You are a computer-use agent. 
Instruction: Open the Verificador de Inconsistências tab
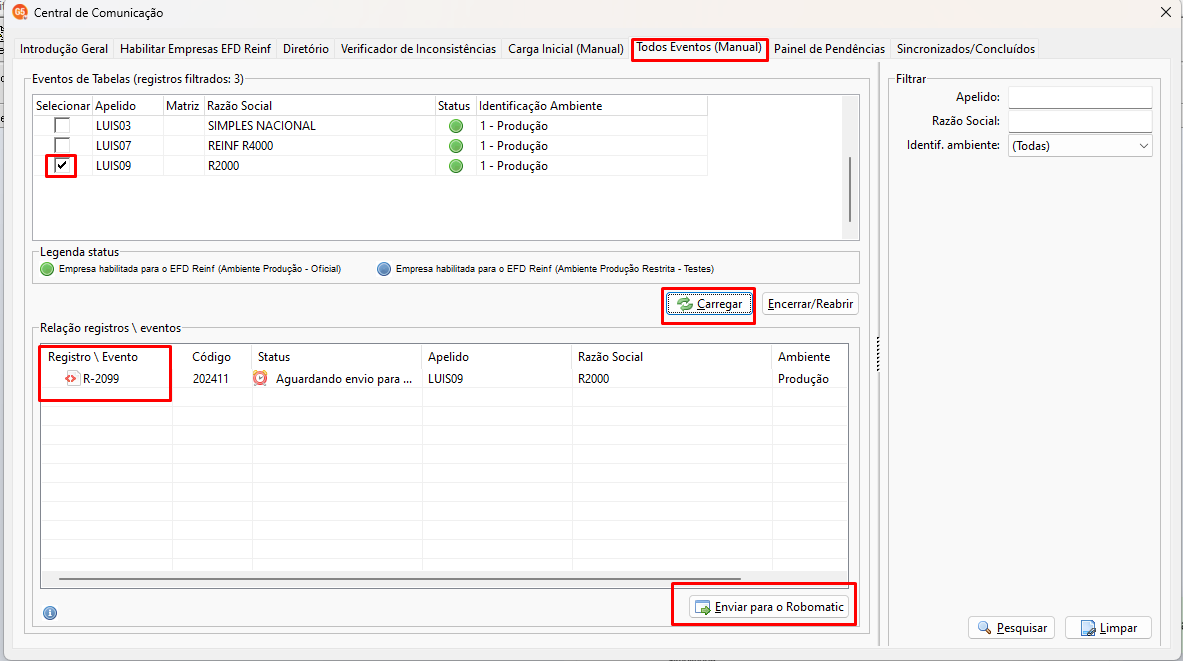pyautogui.click(x=418, y=49)
